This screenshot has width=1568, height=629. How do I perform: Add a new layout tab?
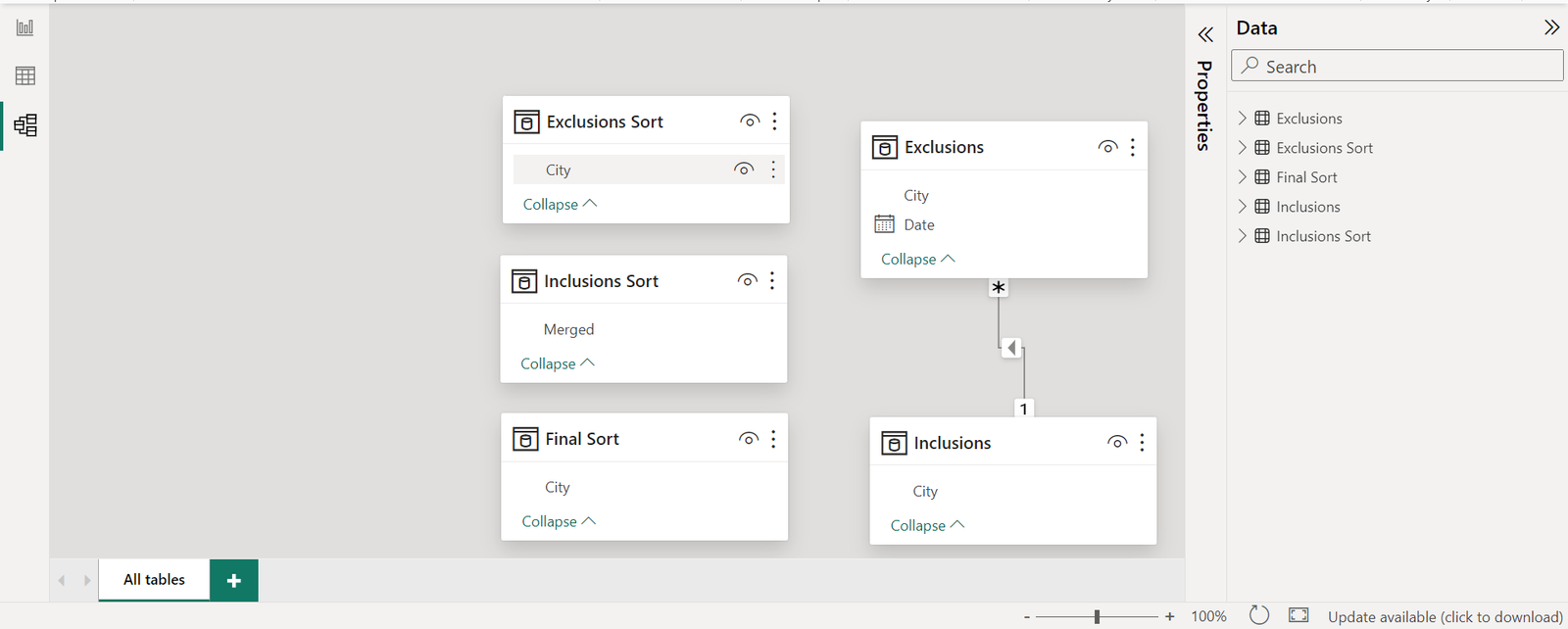click(x=234, y=580)
